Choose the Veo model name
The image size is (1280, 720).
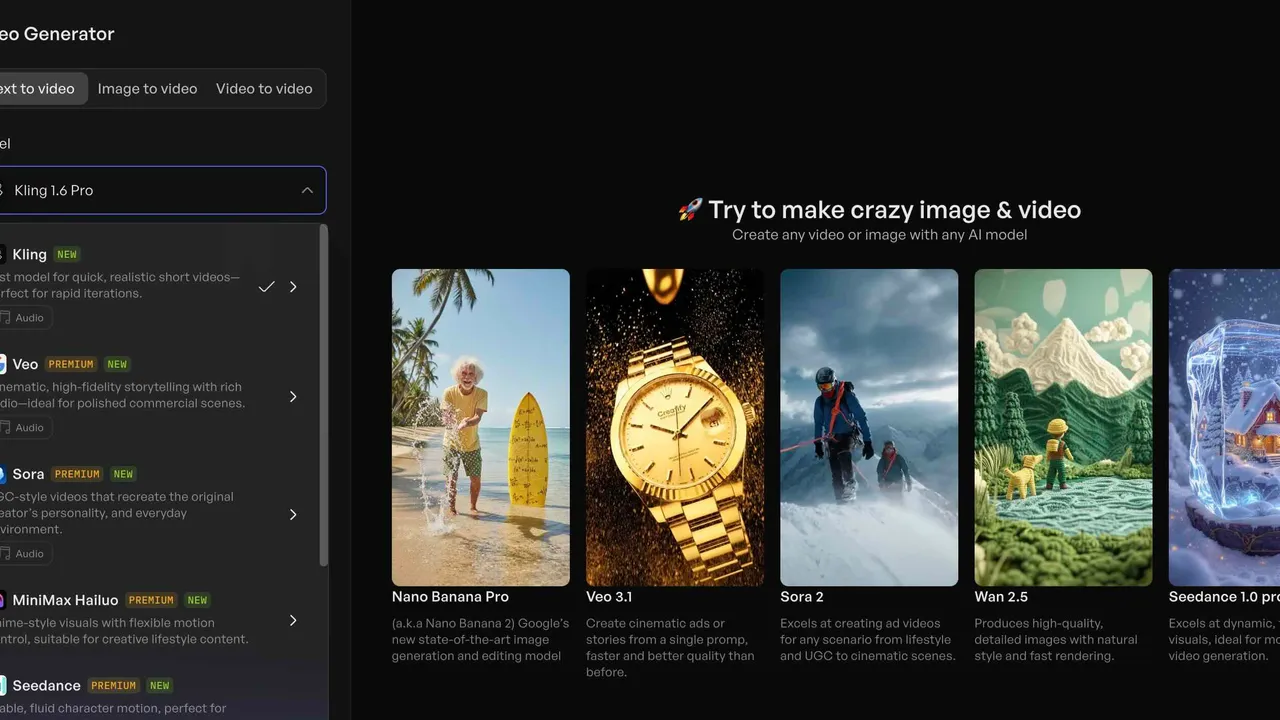(25, 364)
